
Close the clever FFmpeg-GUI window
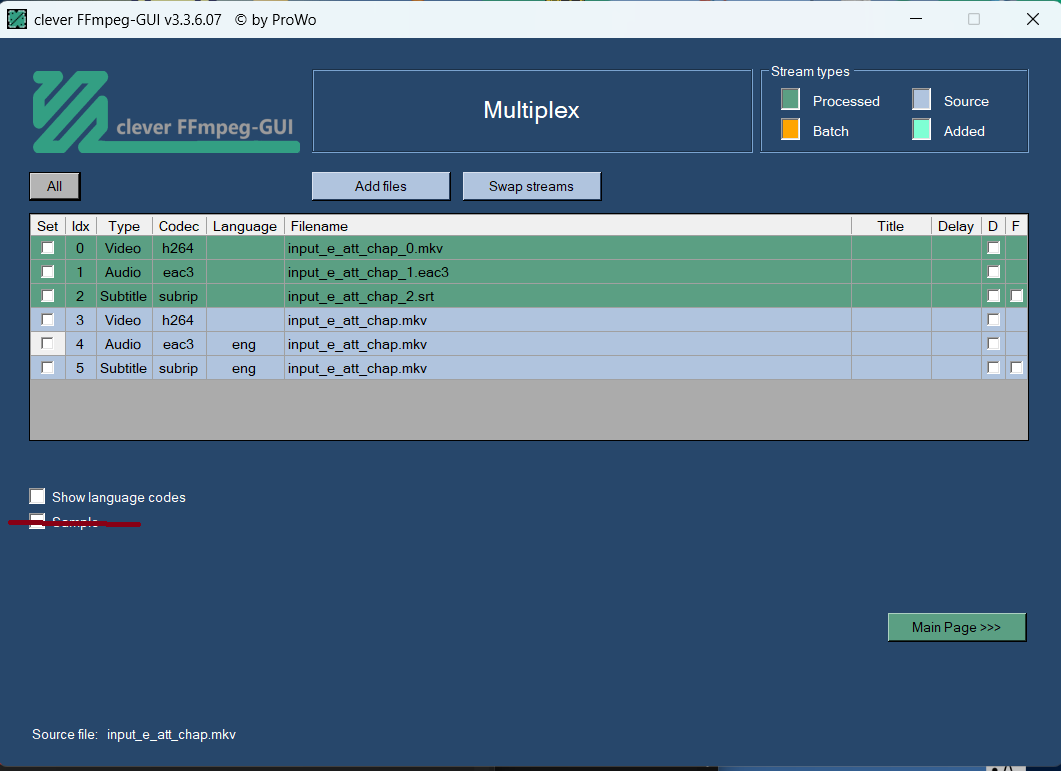pyautogui.click(x=1033, y=19)
